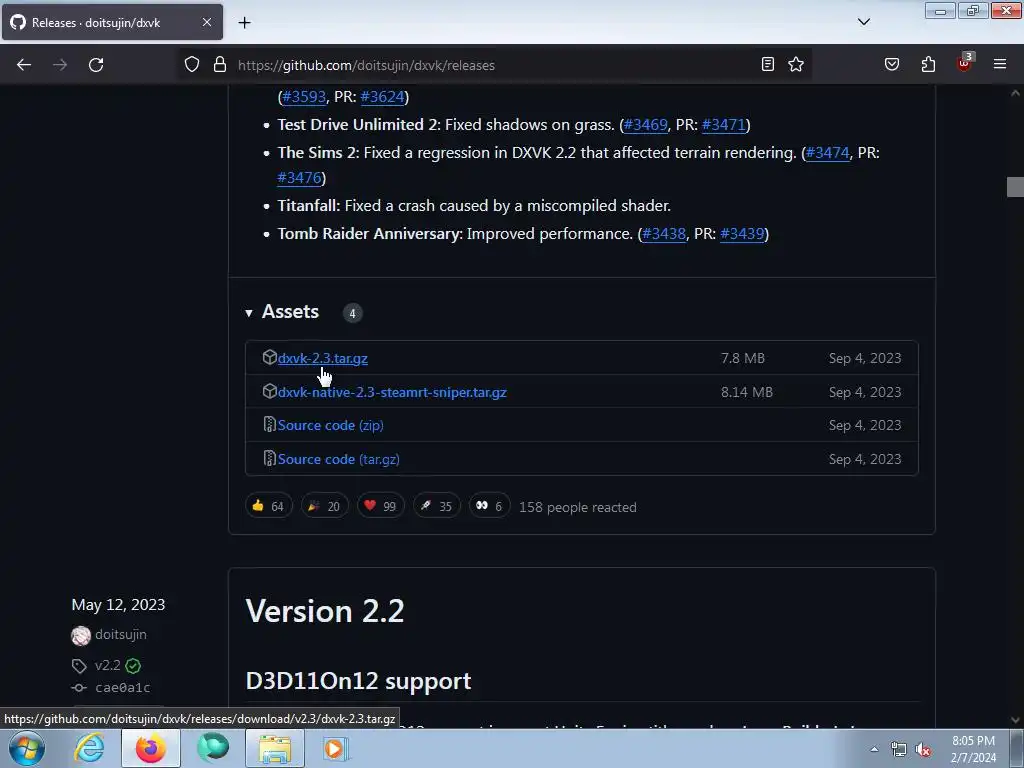Open a new tab with the plus button

244,23
